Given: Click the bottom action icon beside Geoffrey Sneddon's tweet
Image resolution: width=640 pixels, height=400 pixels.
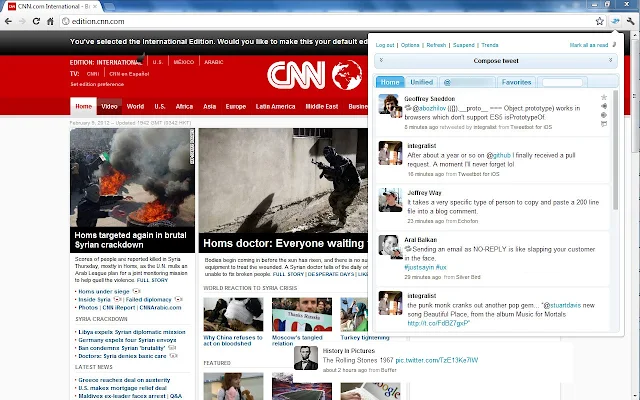Looking at the screenshot, I should [x=604, y=124].
